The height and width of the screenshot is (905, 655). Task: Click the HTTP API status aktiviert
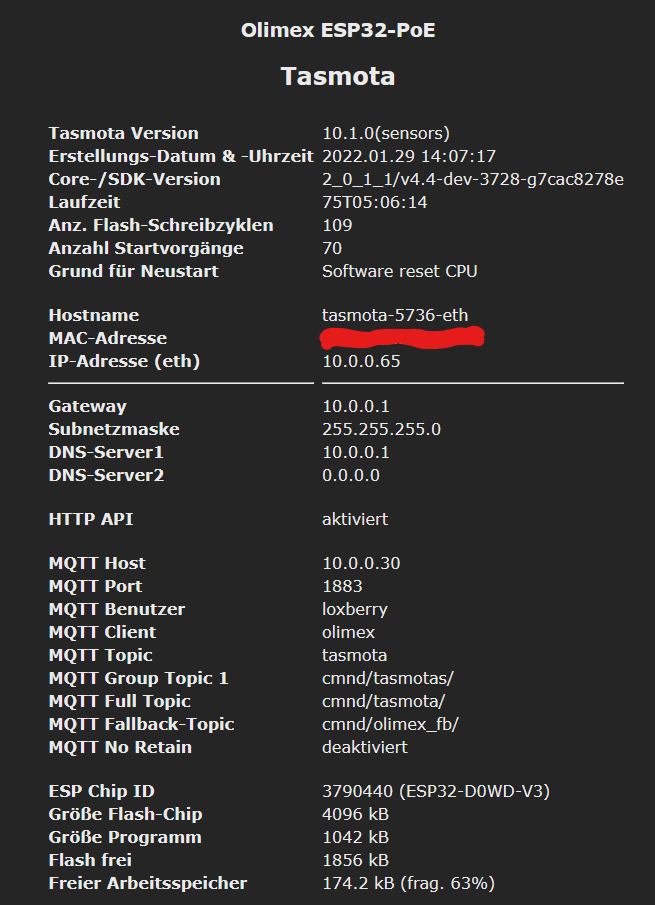(355, 519)
